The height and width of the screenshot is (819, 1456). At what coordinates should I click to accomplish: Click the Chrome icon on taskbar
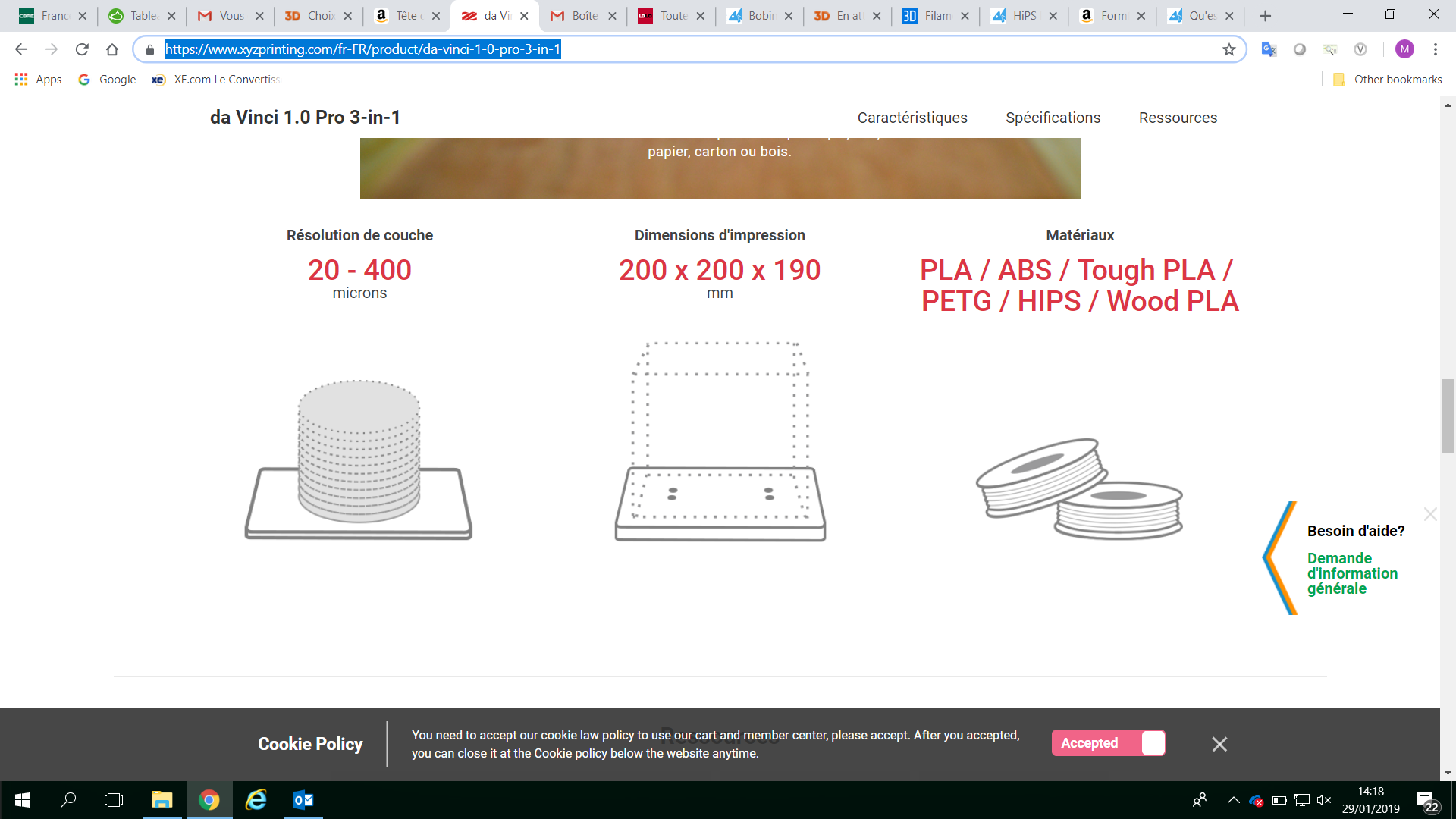(x=209, y=800)
